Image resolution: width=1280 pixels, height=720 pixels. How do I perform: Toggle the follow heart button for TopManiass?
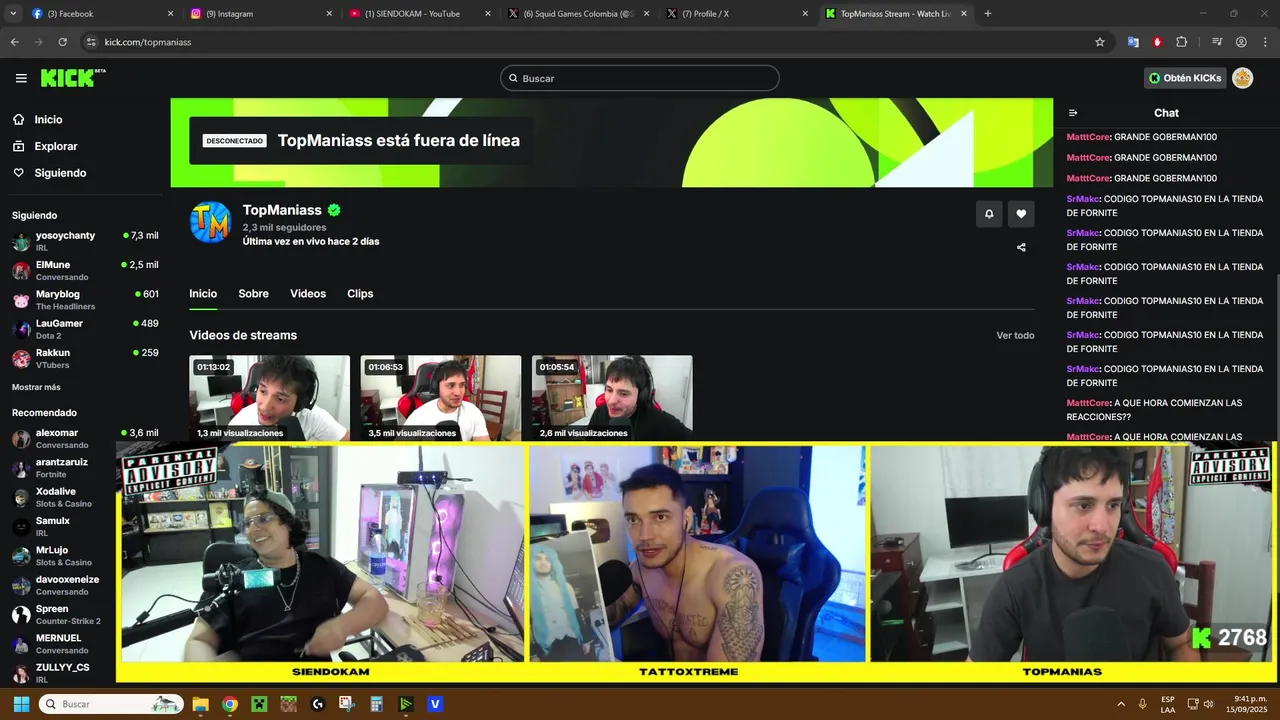pos(1021,213)
